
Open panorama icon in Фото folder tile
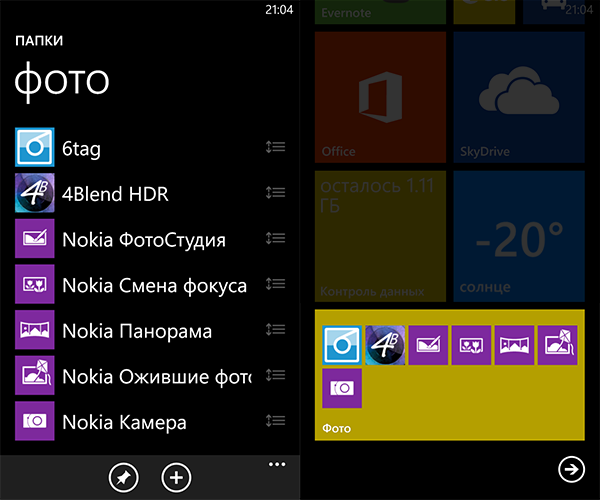[x=514, y=345]
